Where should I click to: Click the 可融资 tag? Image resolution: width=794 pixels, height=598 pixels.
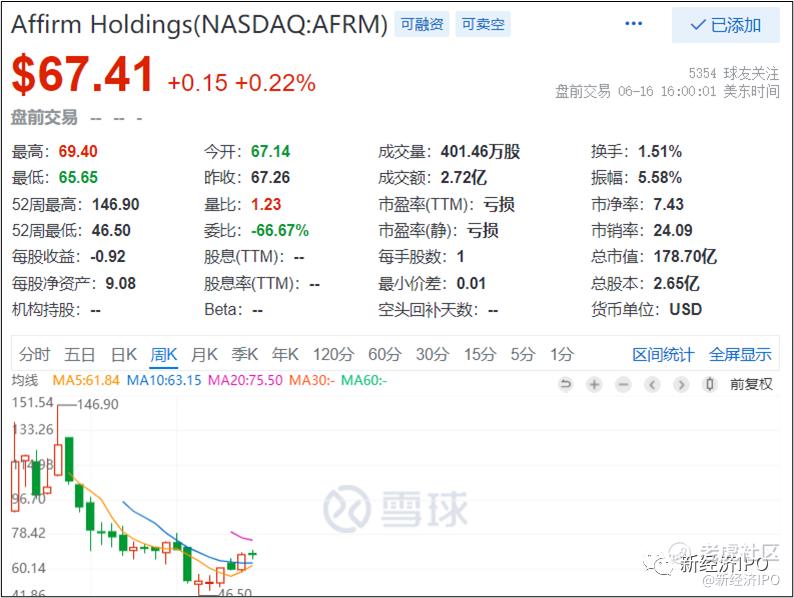pos(422,24)
